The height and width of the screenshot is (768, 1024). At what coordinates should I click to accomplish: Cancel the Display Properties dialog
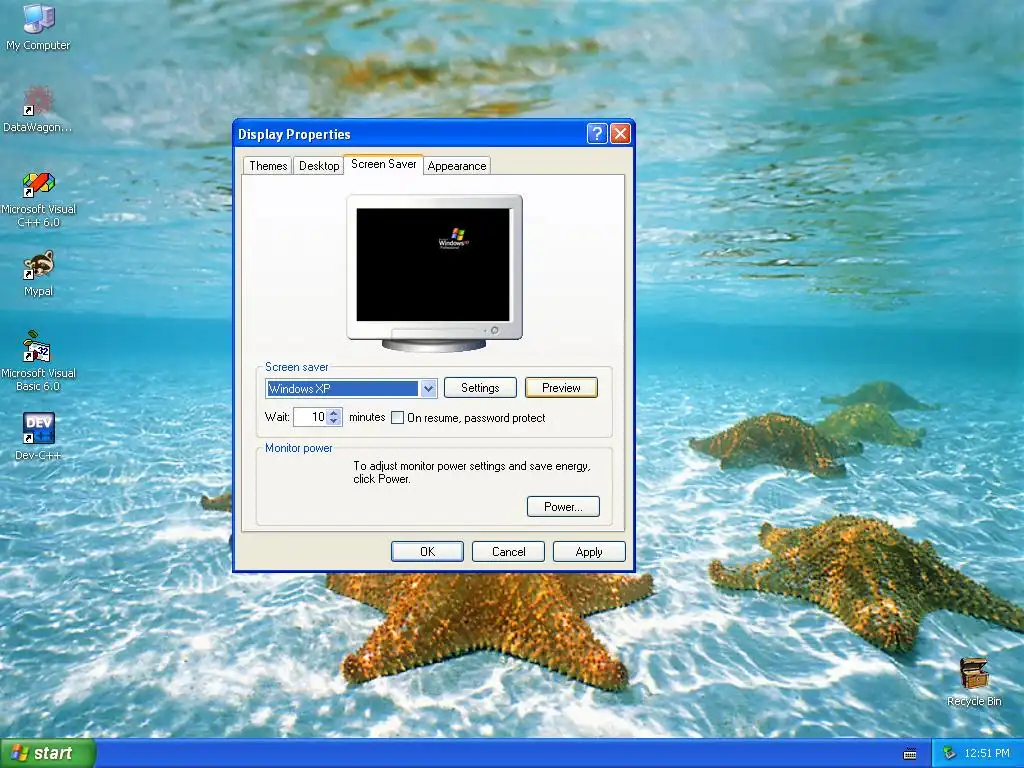[x=508, y=552]
